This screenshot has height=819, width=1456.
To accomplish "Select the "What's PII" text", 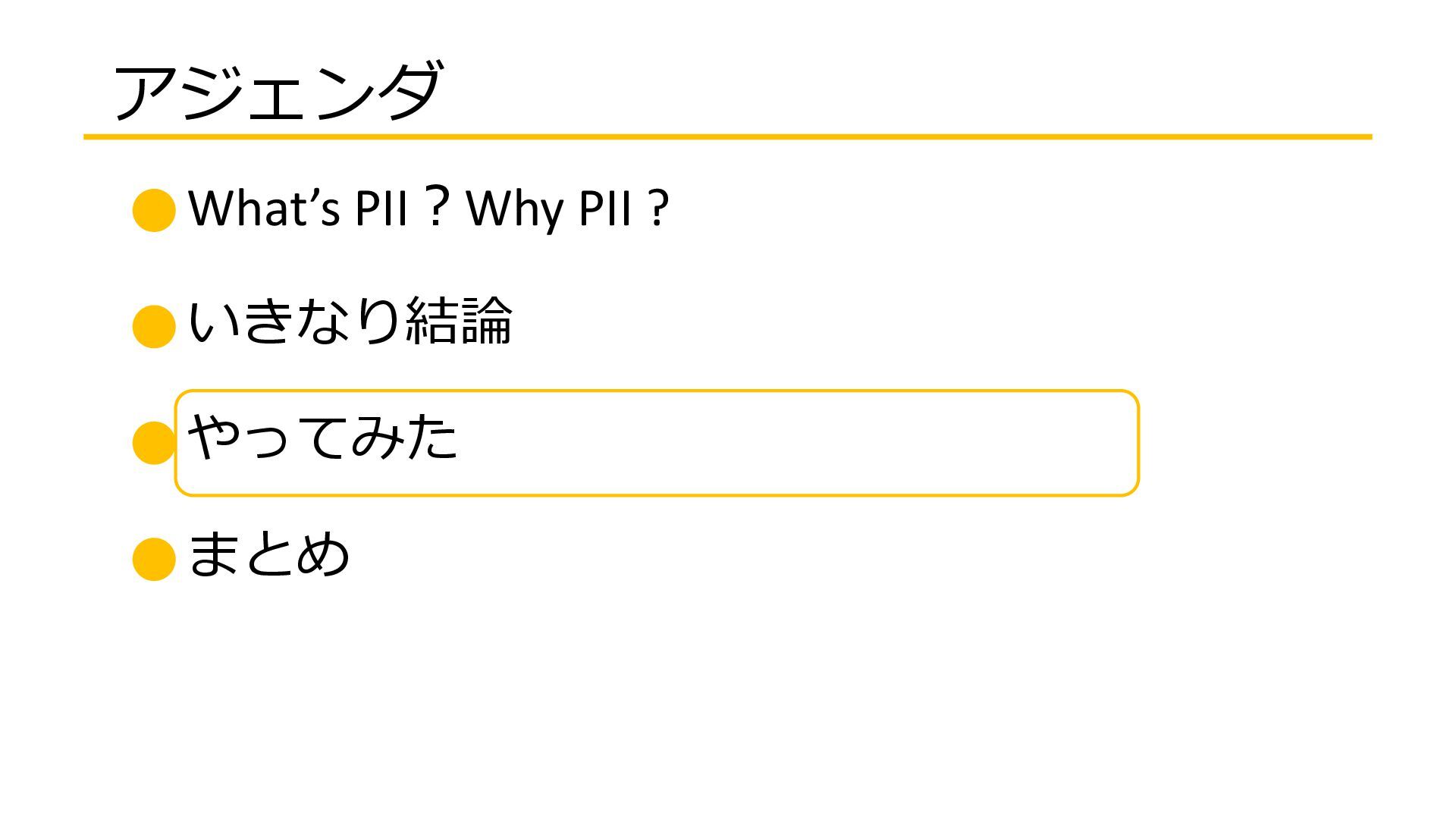I will pyautogui.click(x=297, y=208).
